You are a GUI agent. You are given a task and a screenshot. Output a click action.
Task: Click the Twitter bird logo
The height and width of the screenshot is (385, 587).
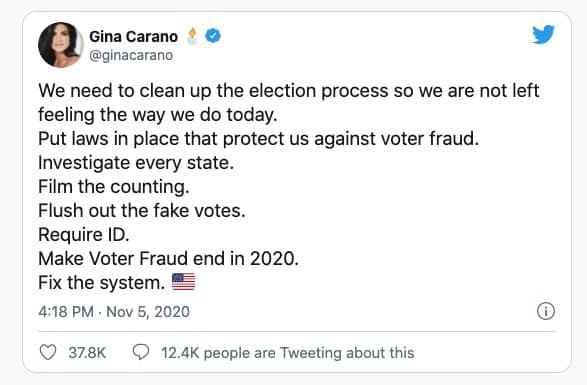[x=543, y=34]
